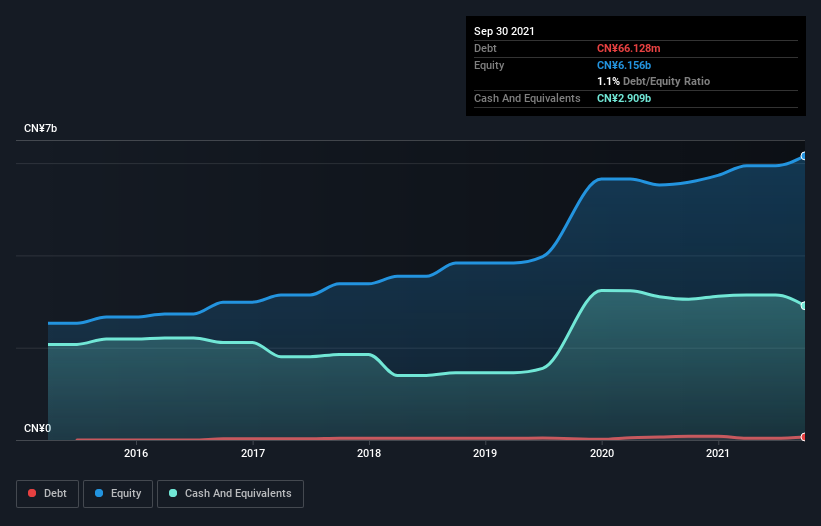Image resolution: width=821 pixels, height=526 pixels.
Task: Click the CN¥66.128m debt value
Action: 628,49
